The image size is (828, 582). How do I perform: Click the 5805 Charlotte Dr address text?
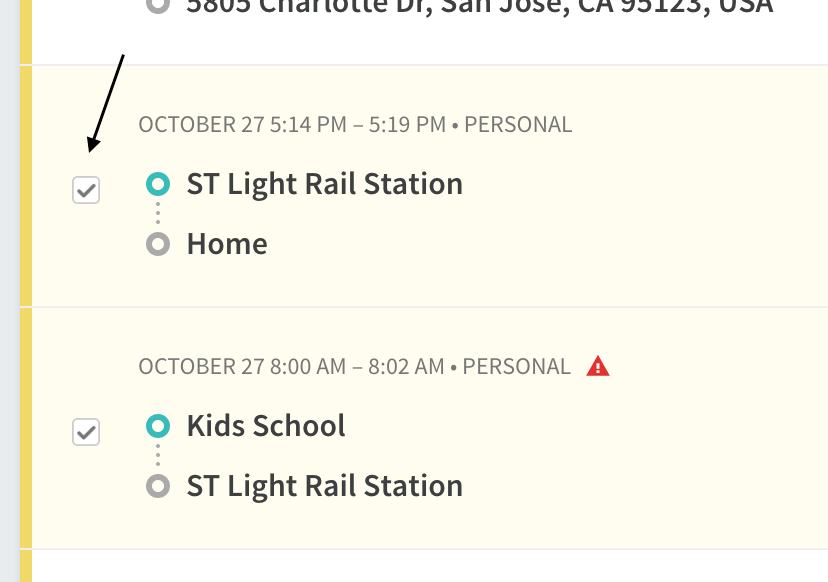pyautogui.click(x=480, y=6)
